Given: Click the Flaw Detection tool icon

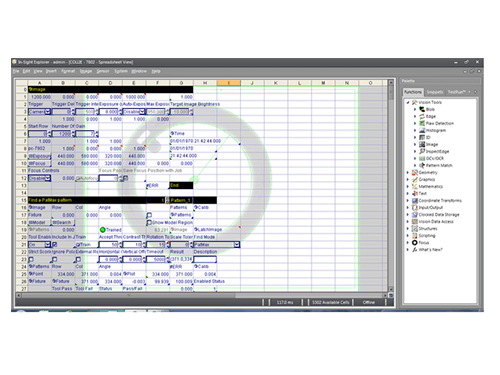Looking at the screenshot, I should click(x=422, y=123).
